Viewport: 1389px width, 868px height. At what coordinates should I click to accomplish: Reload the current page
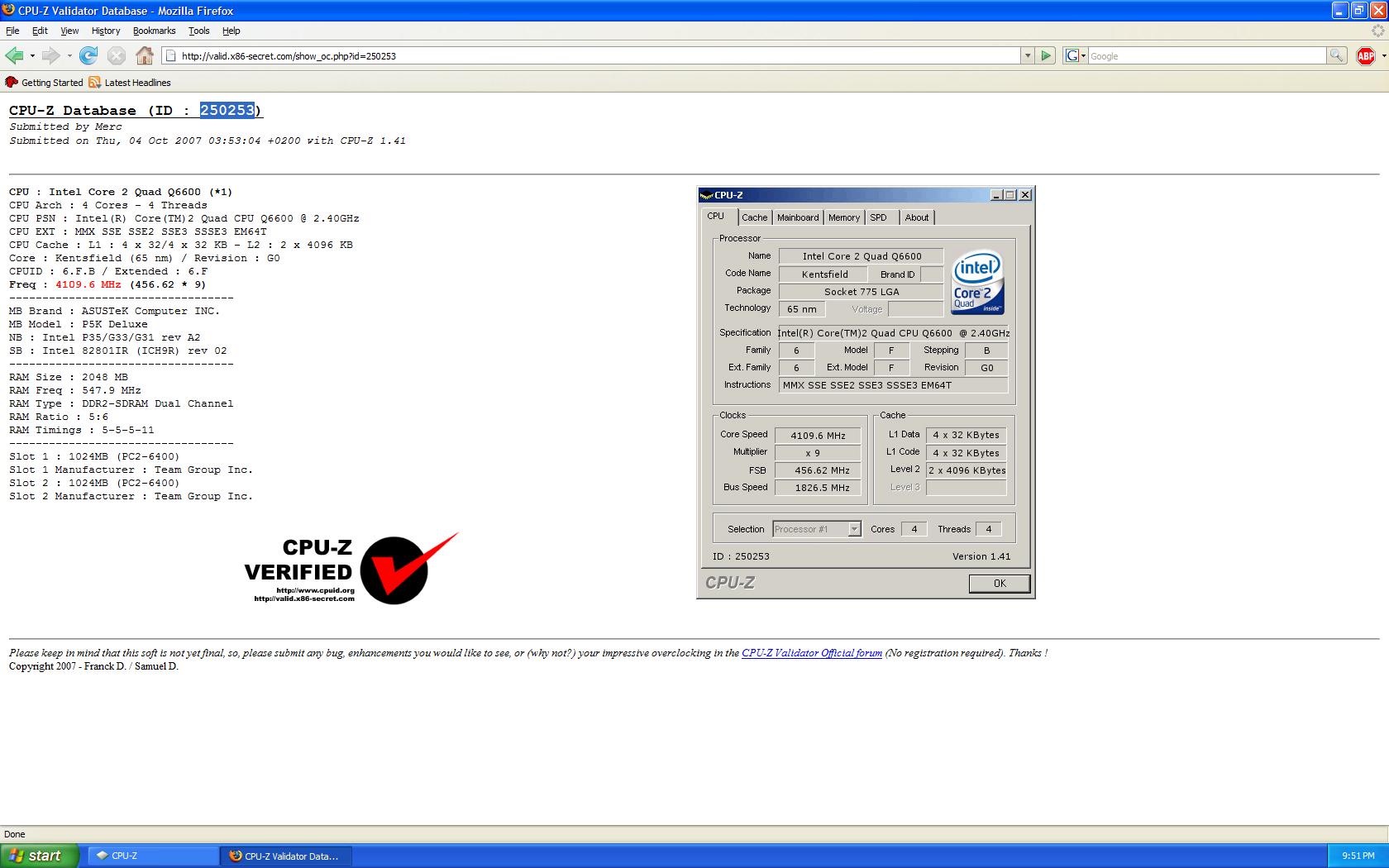pyautogui.click(x=88, y=55)
